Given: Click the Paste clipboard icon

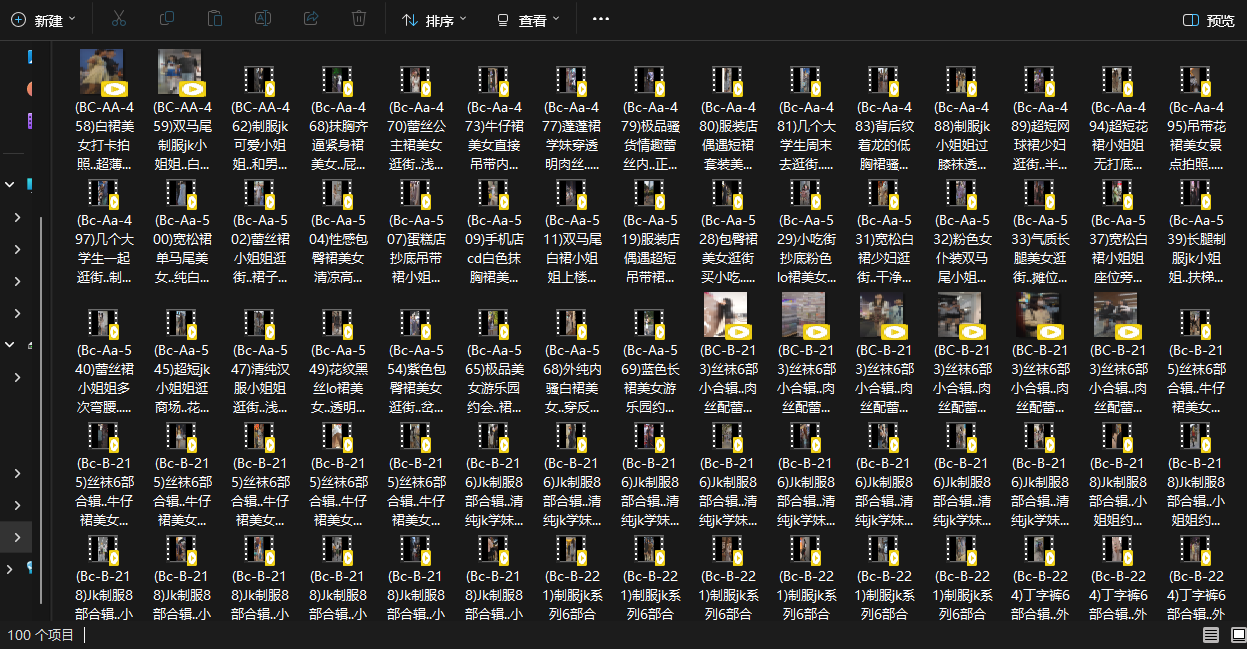Looking at the screenshot, I should tap(215, 19).
